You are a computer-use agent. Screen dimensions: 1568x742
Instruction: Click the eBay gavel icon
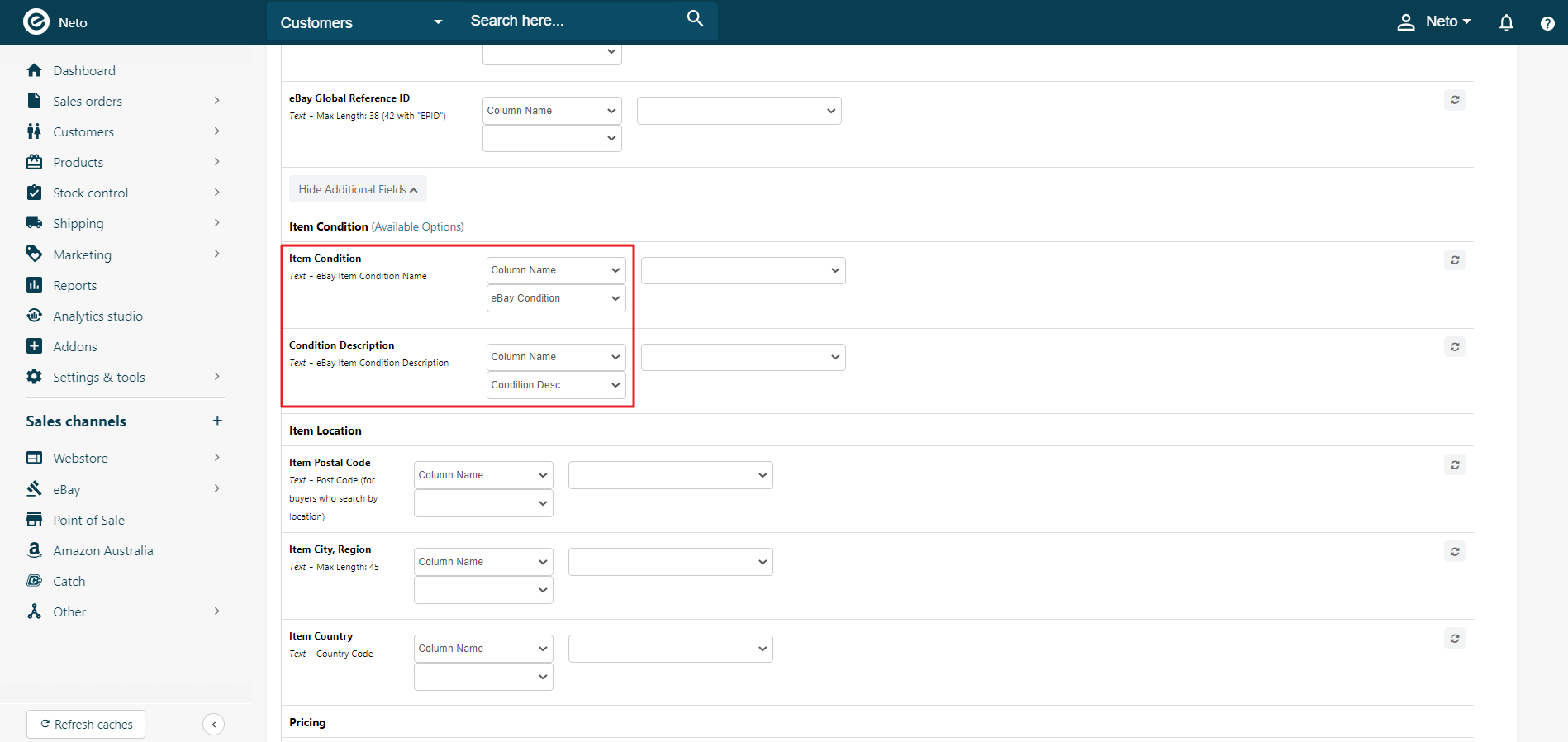(34, 488)
